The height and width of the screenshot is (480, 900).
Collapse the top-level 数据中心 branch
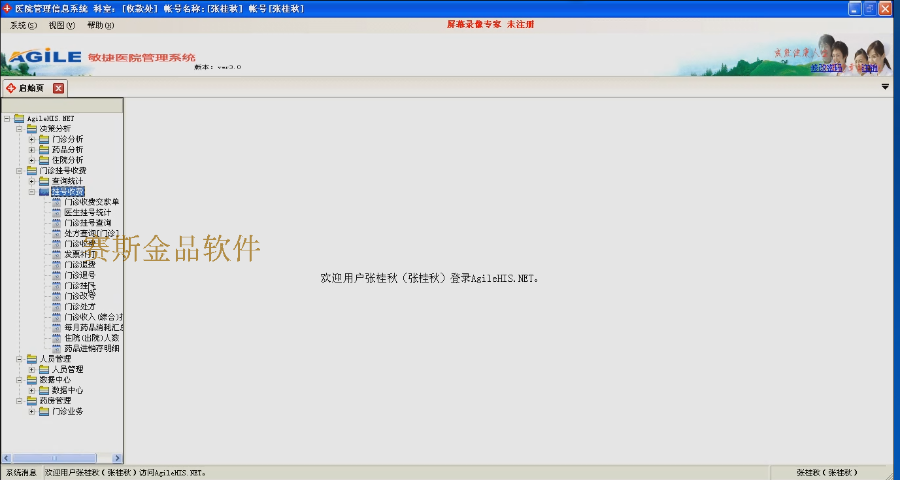tap(20, 380)
